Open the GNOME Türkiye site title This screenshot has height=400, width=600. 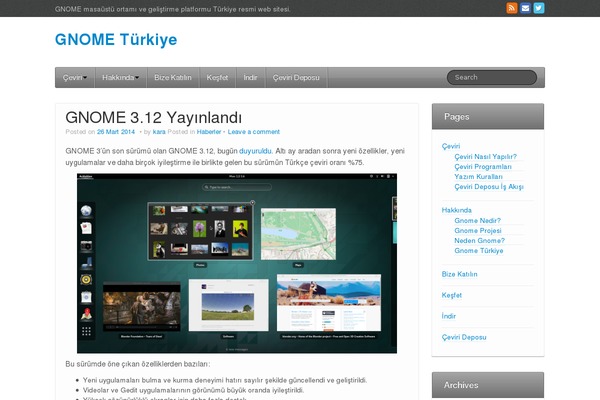click(116, 39)
